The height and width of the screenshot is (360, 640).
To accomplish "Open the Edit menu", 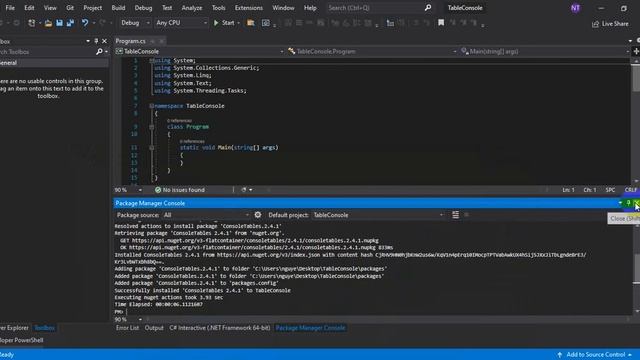I will 29,8.
